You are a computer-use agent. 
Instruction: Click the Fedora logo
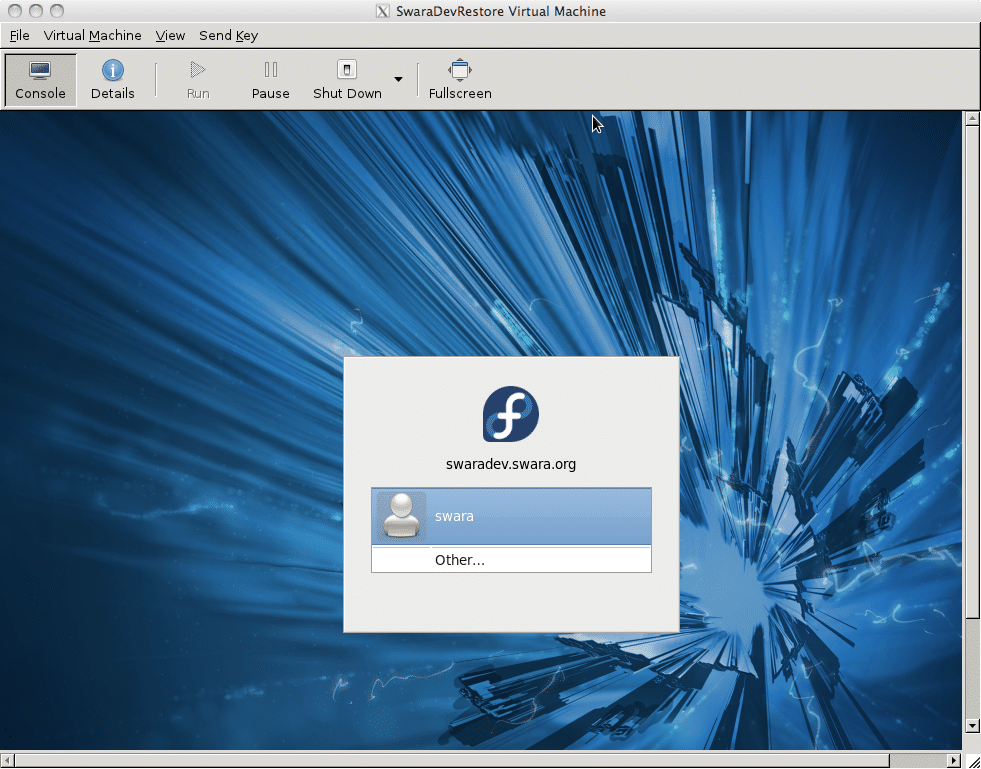tap(511, 414)
